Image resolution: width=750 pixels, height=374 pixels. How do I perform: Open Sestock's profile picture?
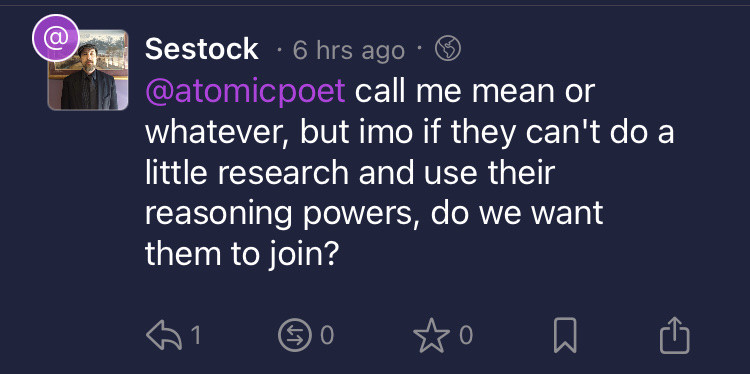[88, 70]
